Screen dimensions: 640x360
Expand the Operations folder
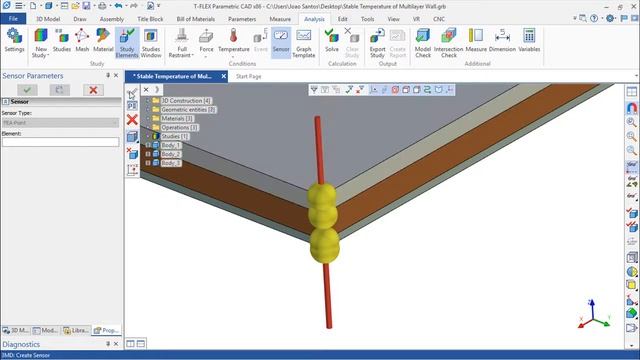[148, 127]
